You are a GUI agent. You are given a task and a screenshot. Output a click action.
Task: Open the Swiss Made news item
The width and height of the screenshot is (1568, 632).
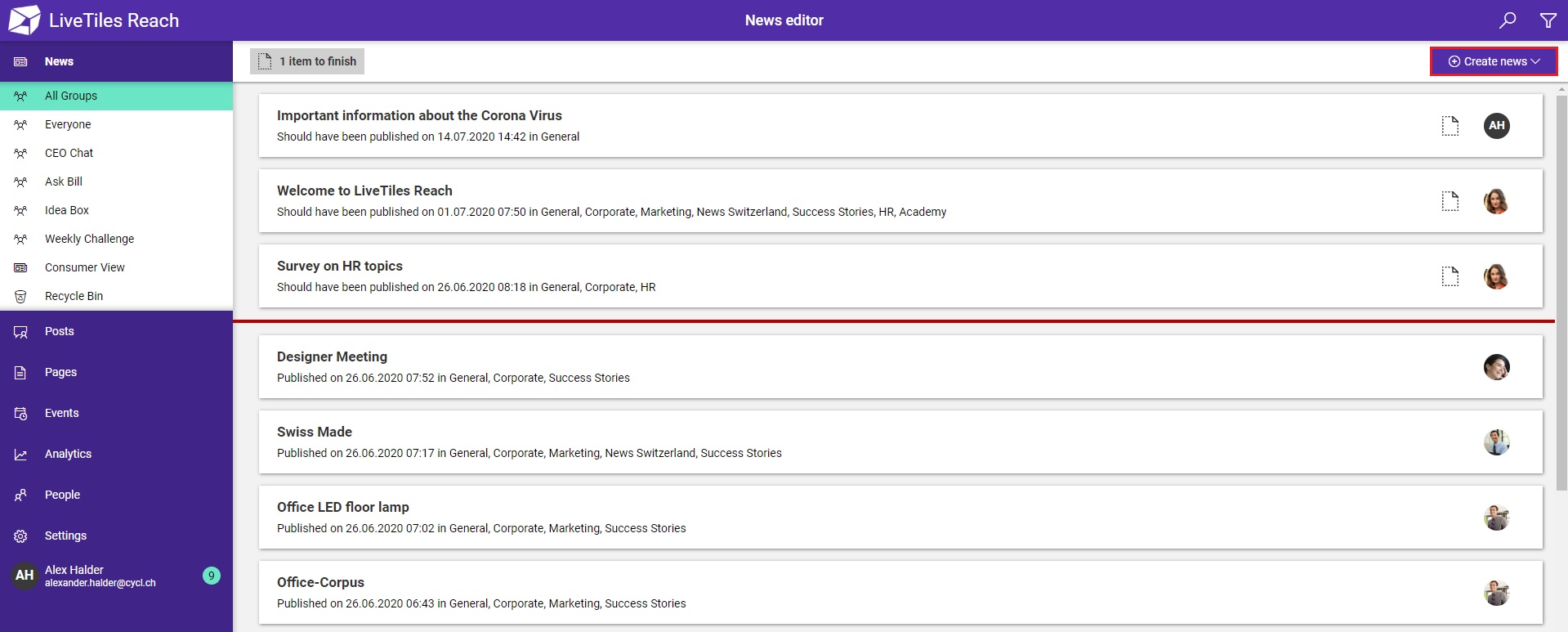[900, 442]
